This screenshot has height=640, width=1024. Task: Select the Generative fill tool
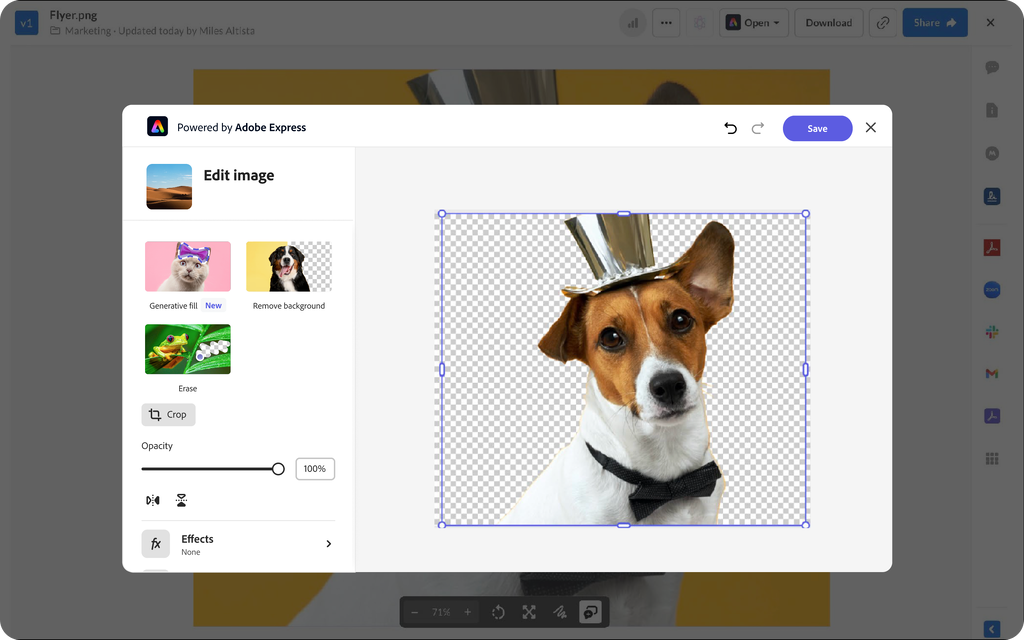188,267
